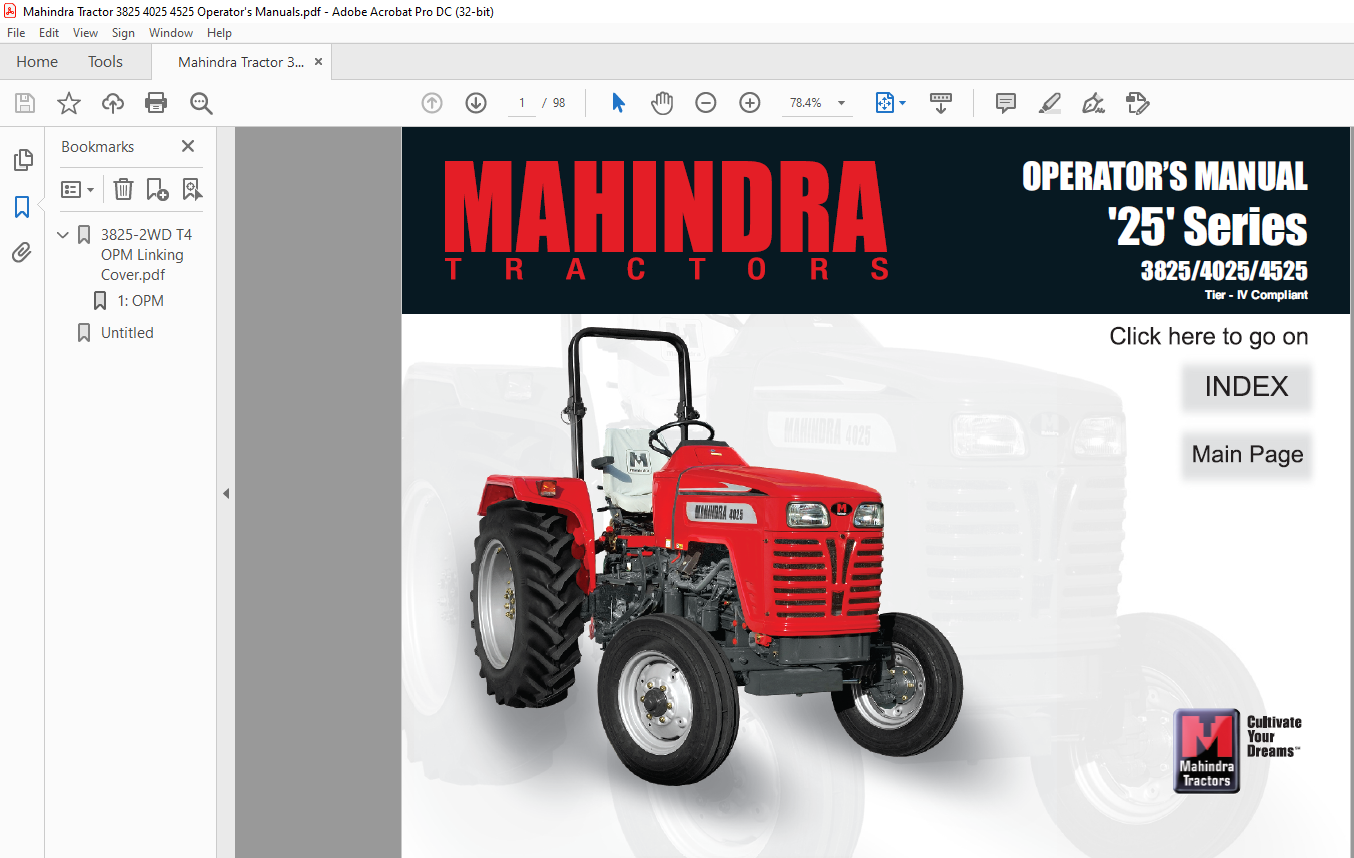Click the Main Page button
Screen dimensions: 1354x858
coord(1247,455)
